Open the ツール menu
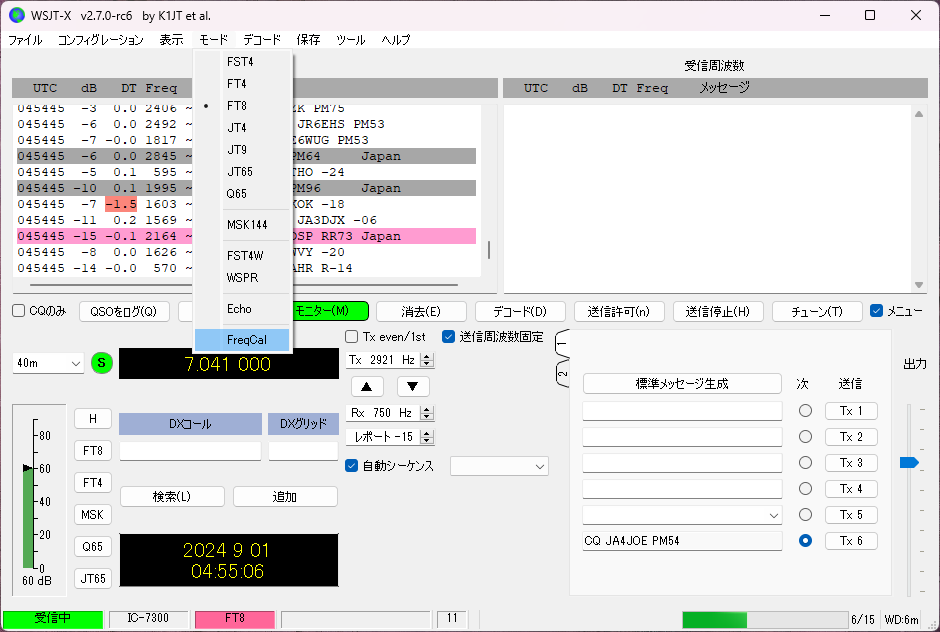940x632 pixels. [351, 40]
